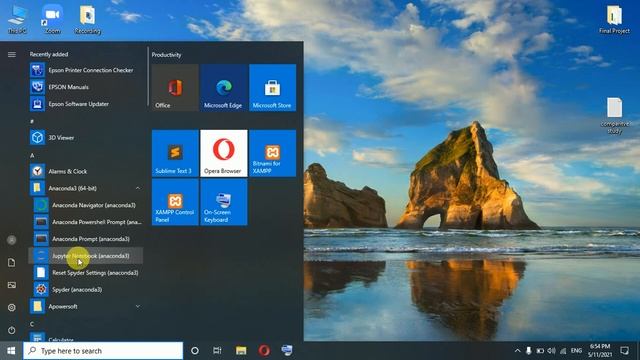Click the ENG language indicator
640x360 pixels.
(x=576, y=351)
